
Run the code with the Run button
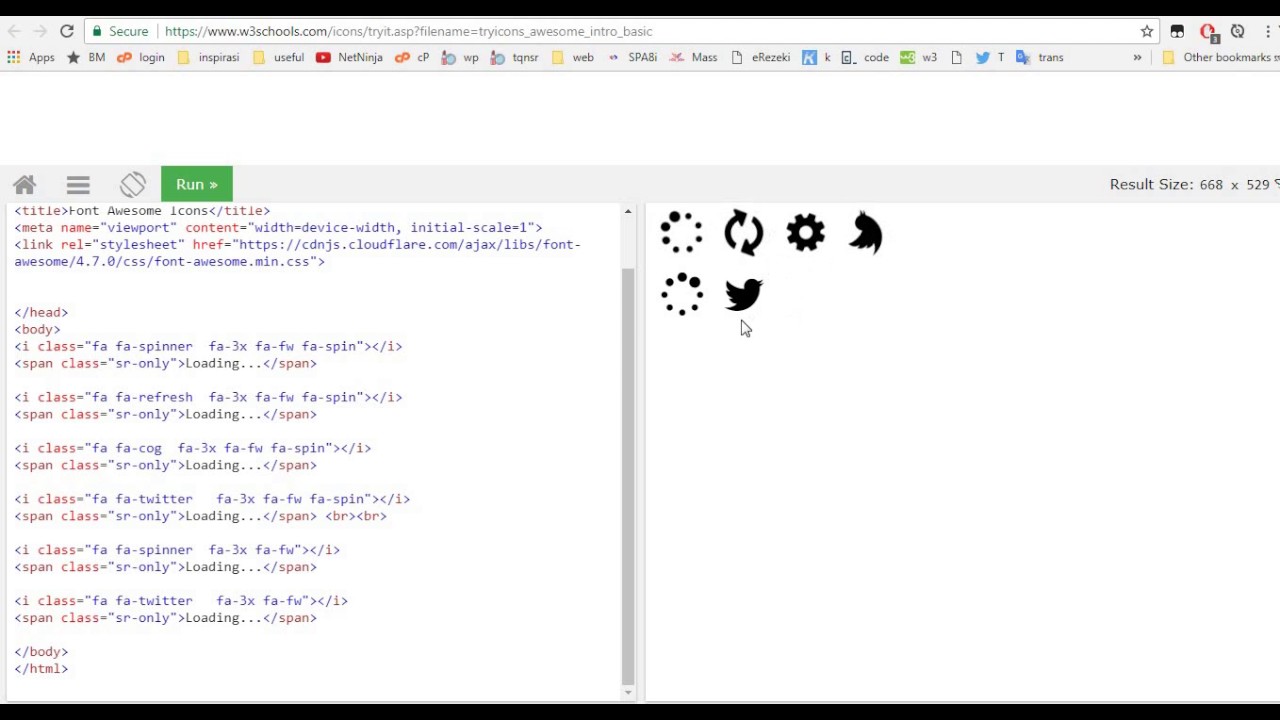[x=197, y=184]
